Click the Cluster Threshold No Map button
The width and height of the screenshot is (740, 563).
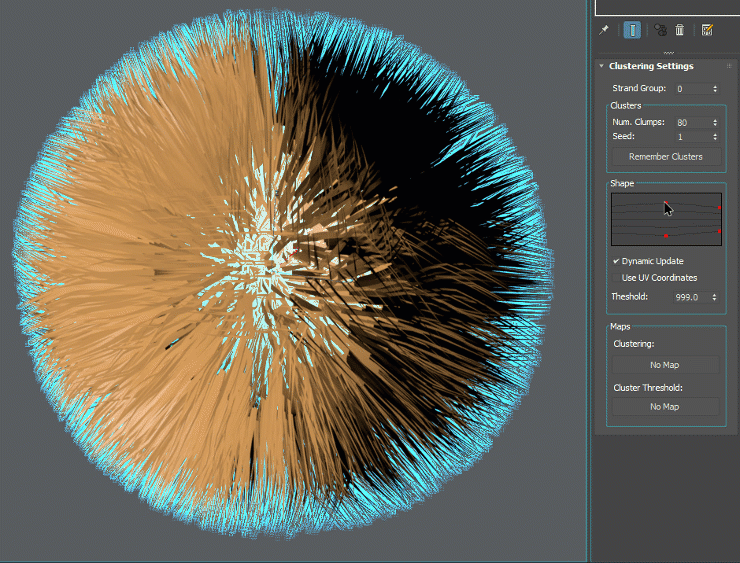click(664, 407)
